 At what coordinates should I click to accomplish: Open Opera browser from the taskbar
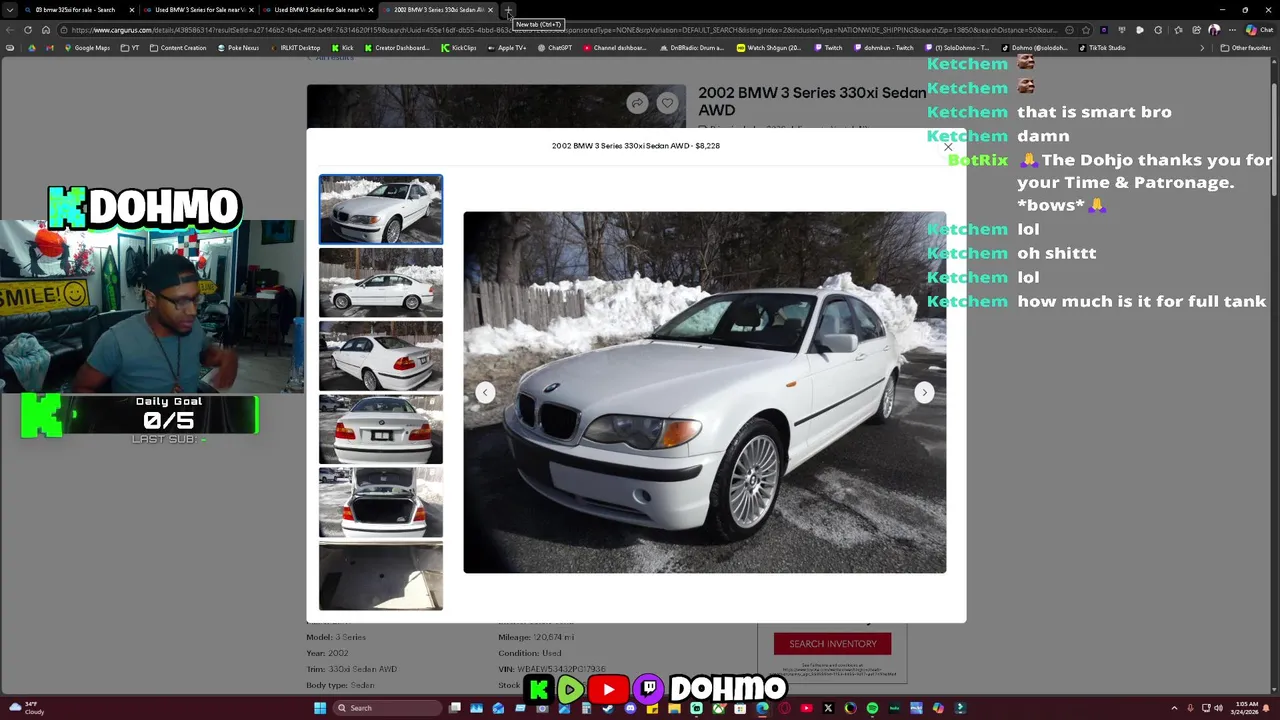pyautogui.click(x=785, y=708)
